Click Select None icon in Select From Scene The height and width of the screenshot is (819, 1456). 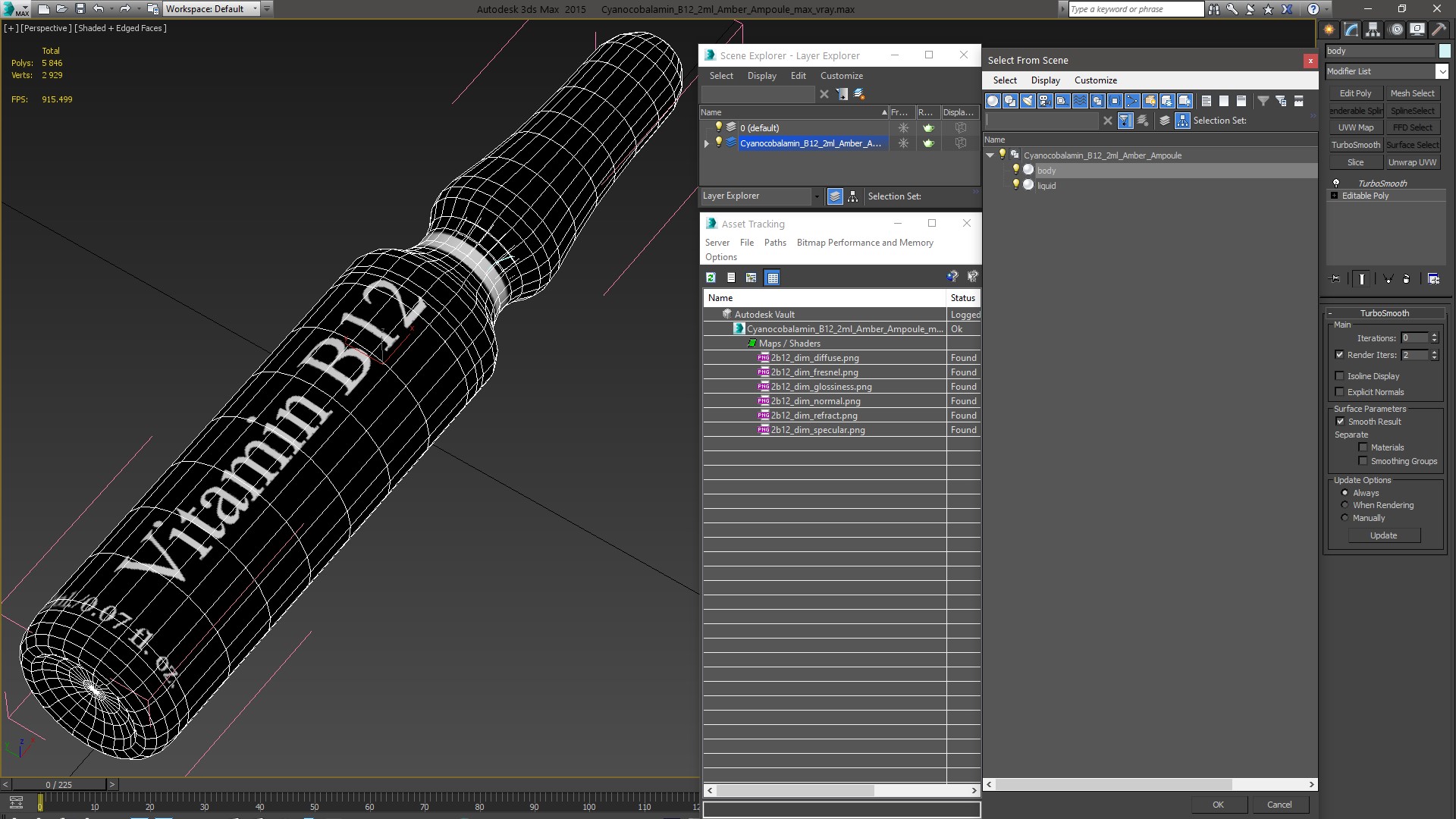[1224, 101]
